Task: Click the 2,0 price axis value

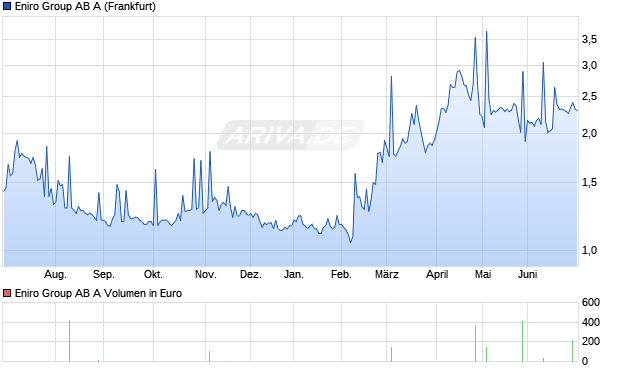Action: pyautogui.click(x=589, y=133)
